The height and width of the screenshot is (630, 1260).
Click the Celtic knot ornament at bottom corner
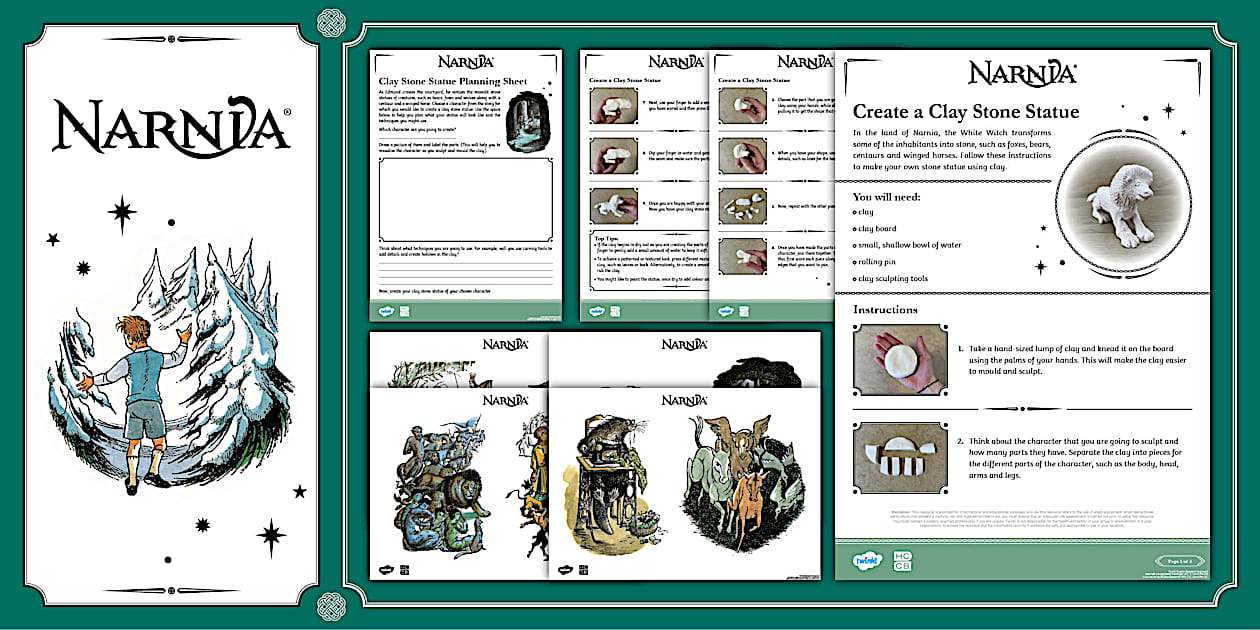point(329,605)
